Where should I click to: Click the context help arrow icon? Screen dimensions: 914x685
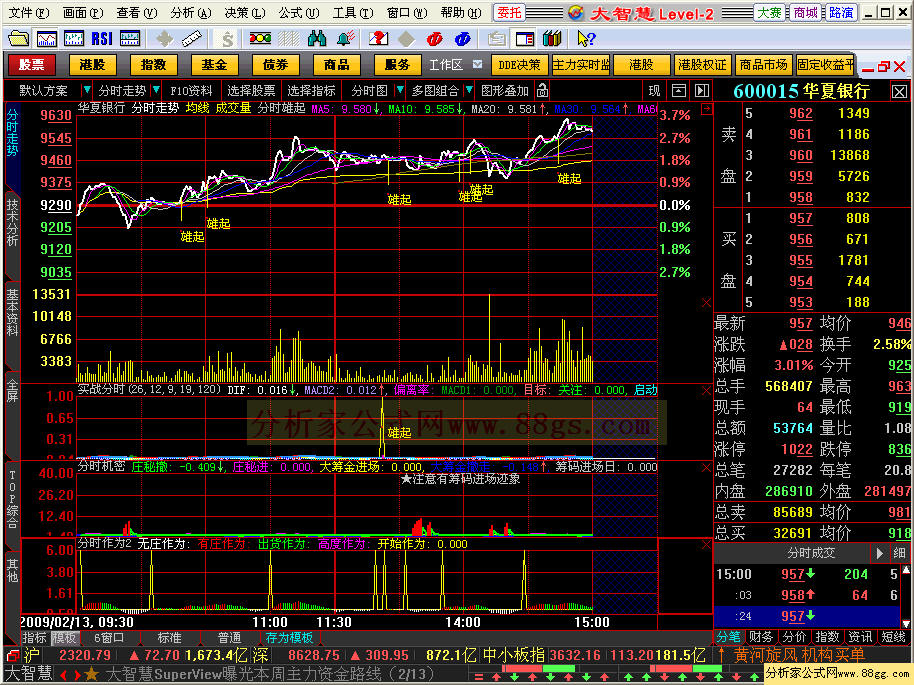(x=586, y=39)
